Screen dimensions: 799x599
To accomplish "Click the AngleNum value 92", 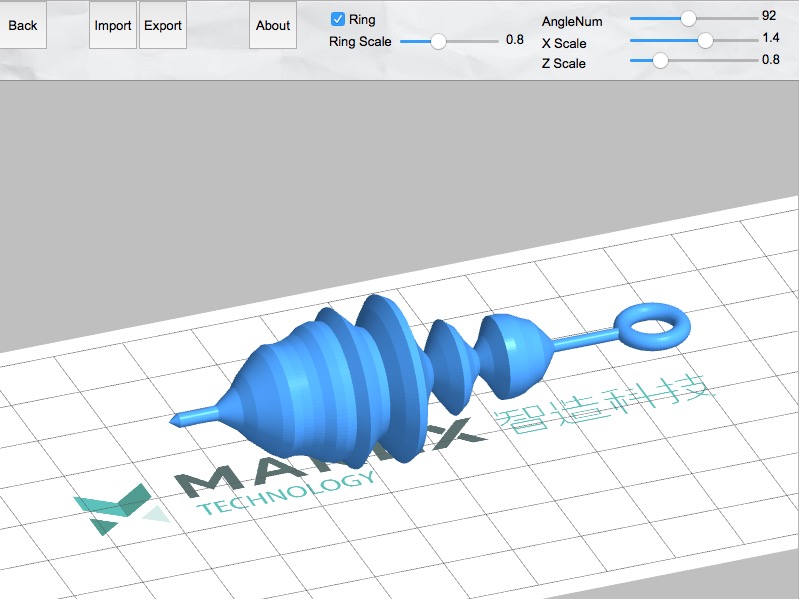I will [768, 16].
